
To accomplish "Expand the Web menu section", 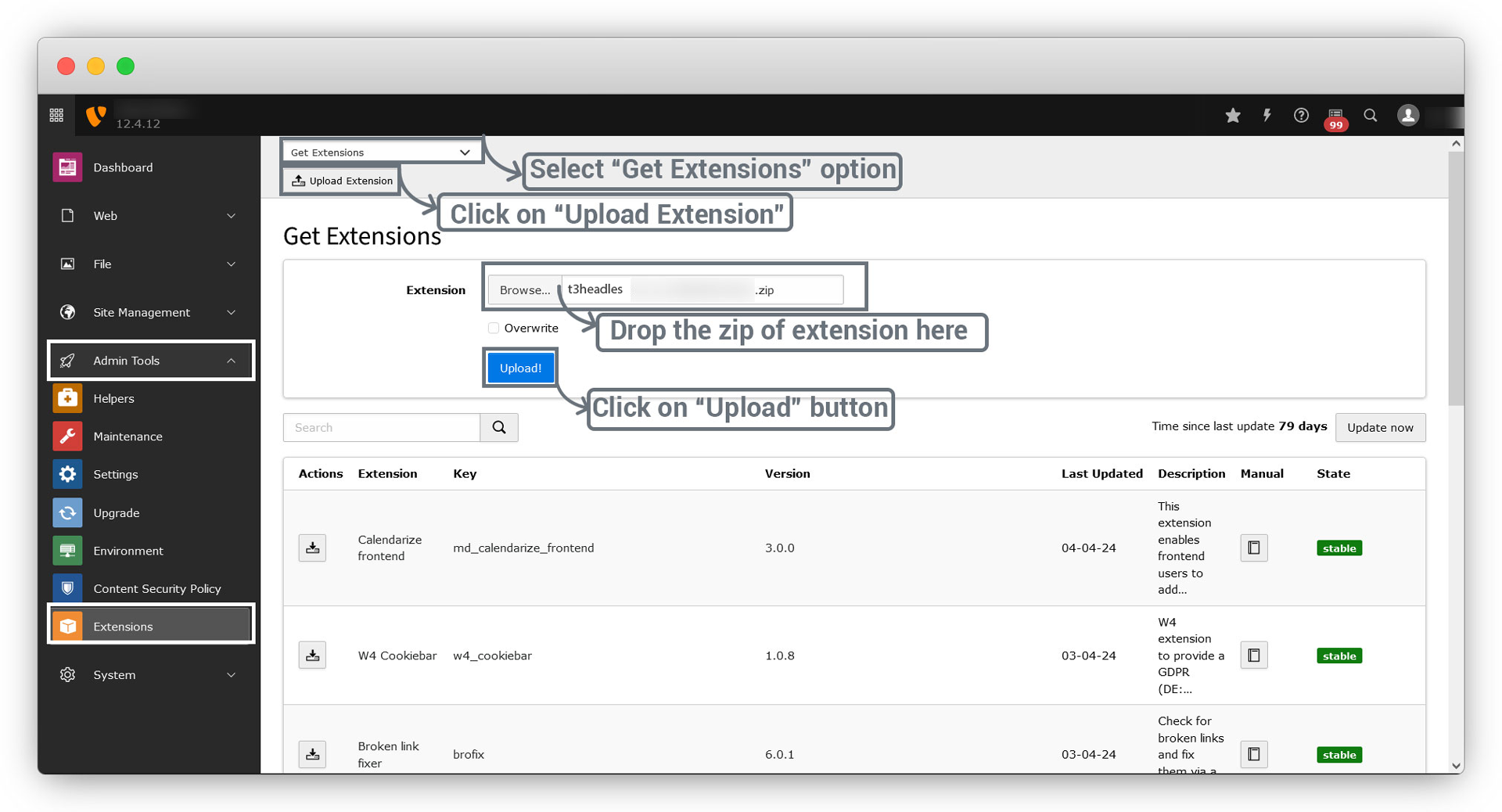I will [149, 216].
